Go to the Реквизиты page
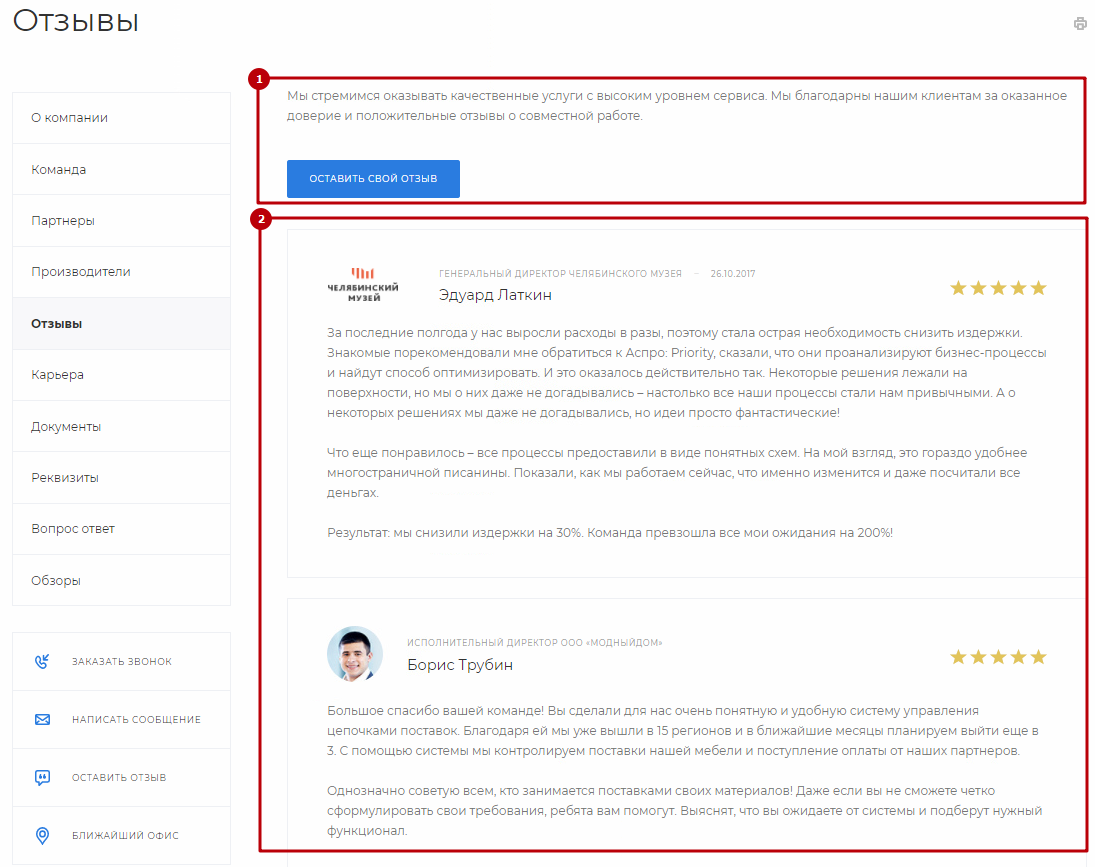Screen dimensions: 1095x867 122,477
